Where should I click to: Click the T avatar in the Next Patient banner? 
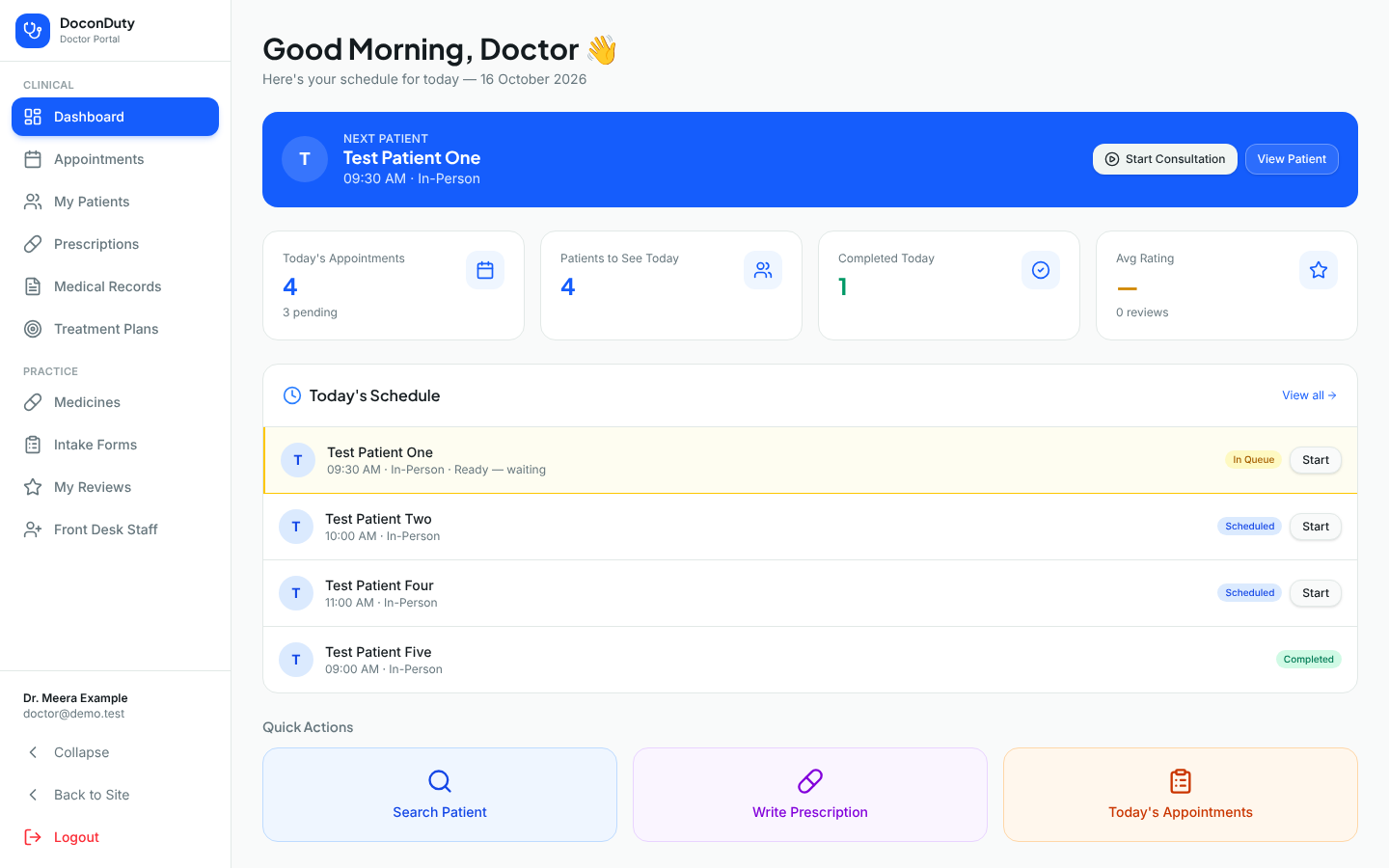pyautogui.click(x=305, y=159)
